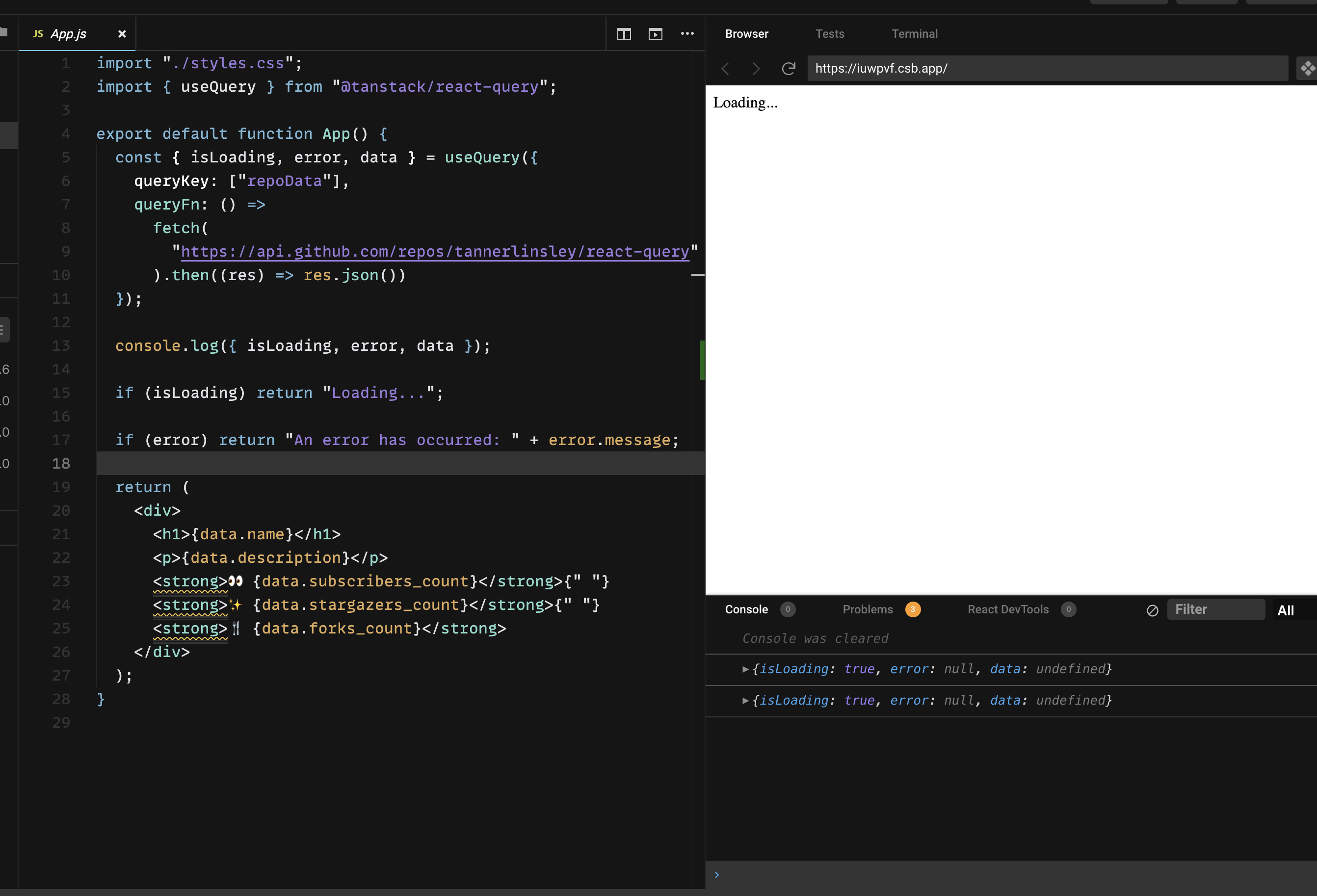This screenshot has width=1317, height=896.
Task: Open the editor more options ellipsis
Action: tap(687, 33)
